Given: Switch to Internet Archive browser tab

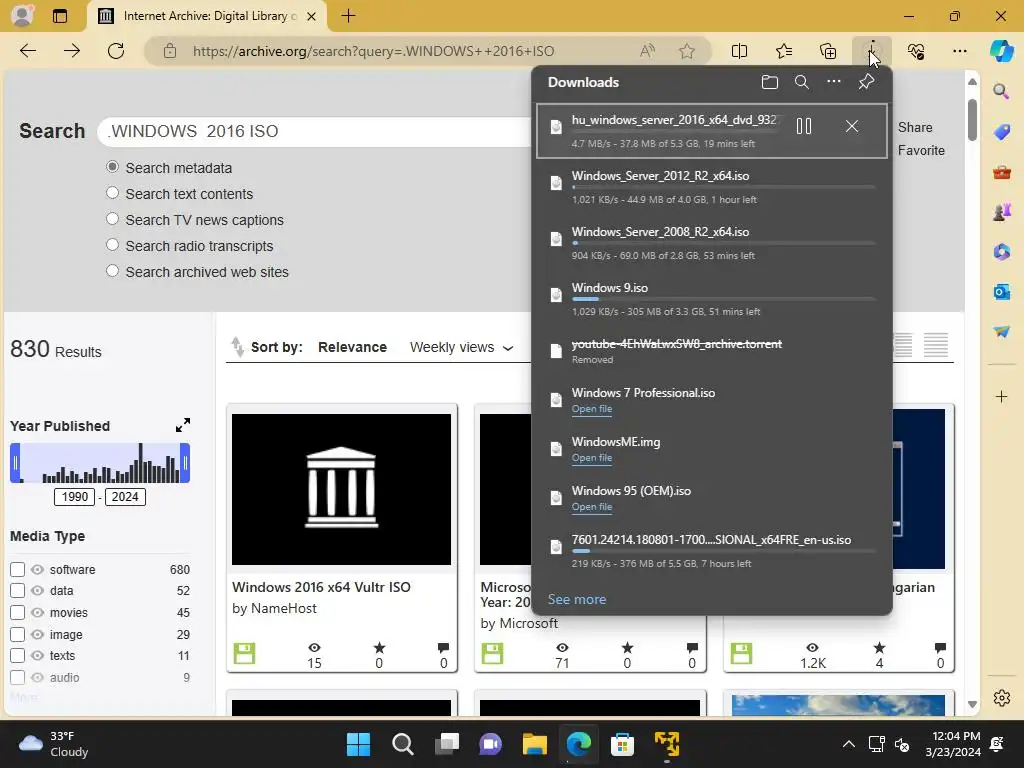Looking at the screenshot, I should (206, 16).
